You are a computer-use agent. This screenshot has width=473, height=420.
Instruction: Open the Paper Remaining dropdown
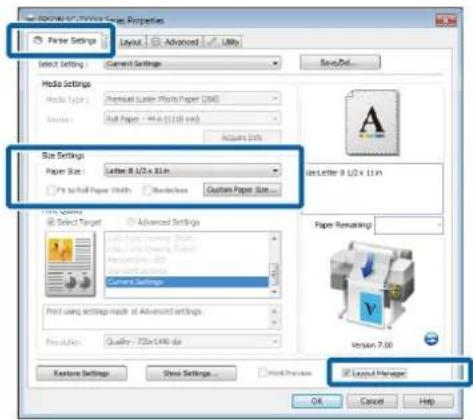[409, 226]
